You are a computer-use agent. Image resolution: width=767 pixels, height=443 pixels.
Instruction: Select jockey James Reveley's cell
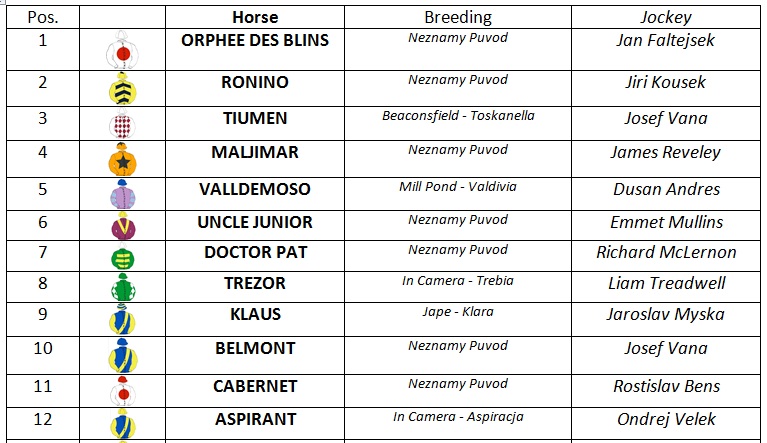tap(666, 159)
